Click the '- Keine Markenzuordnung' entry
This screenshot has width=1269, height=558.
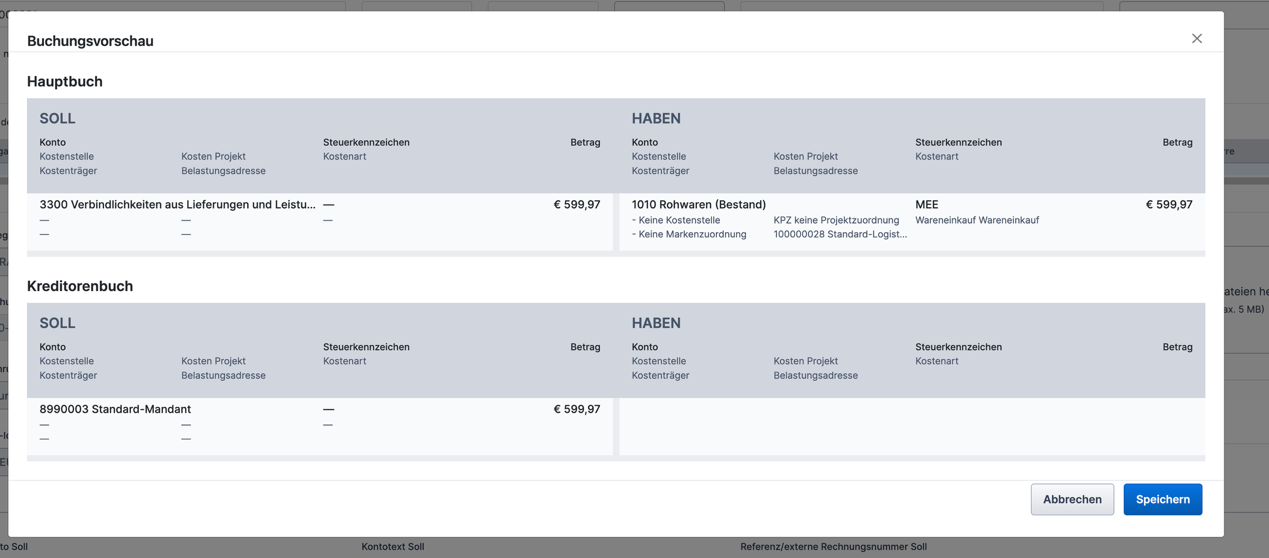coord(688,234)
